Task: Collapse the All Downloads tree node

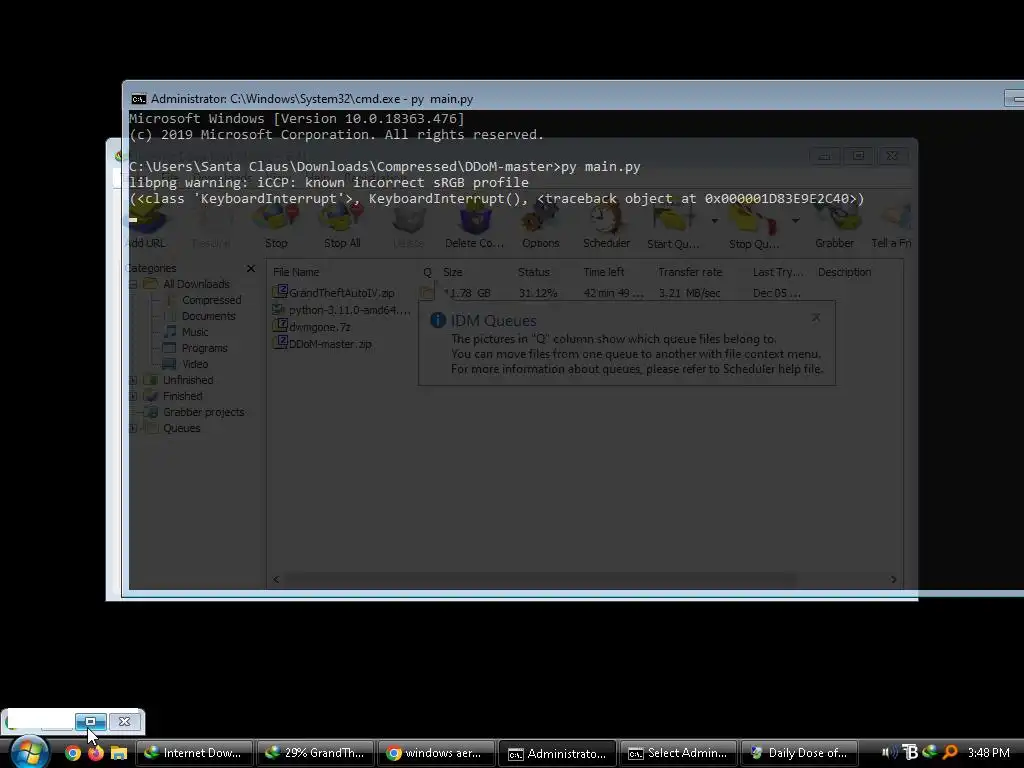Action: point(133,284)
